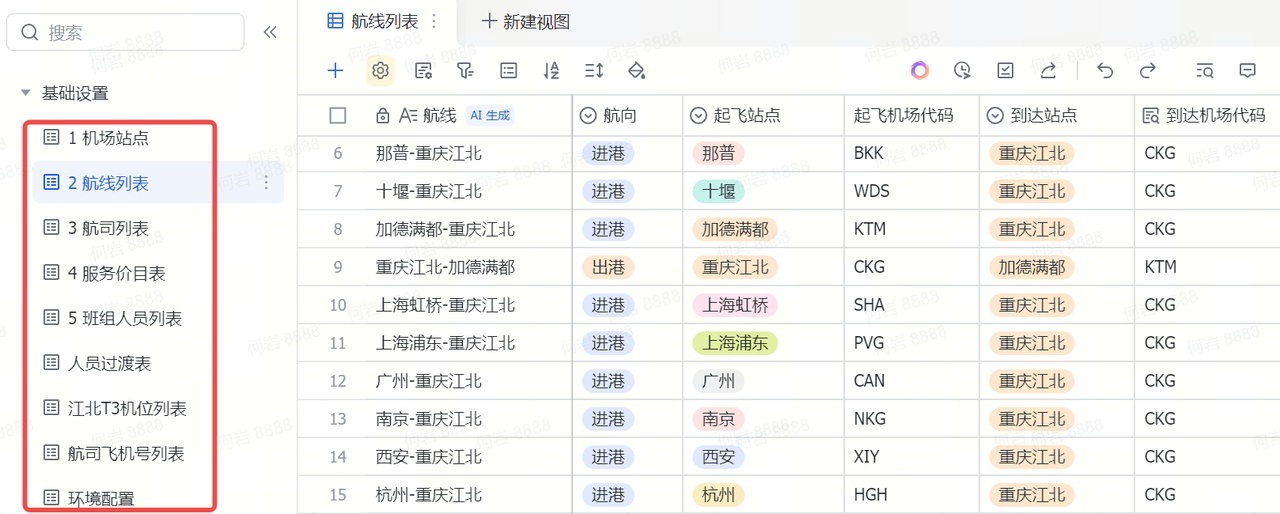Open 3 航司列表 in sidebar
The image size is (1280, 514).
[108, 228]
